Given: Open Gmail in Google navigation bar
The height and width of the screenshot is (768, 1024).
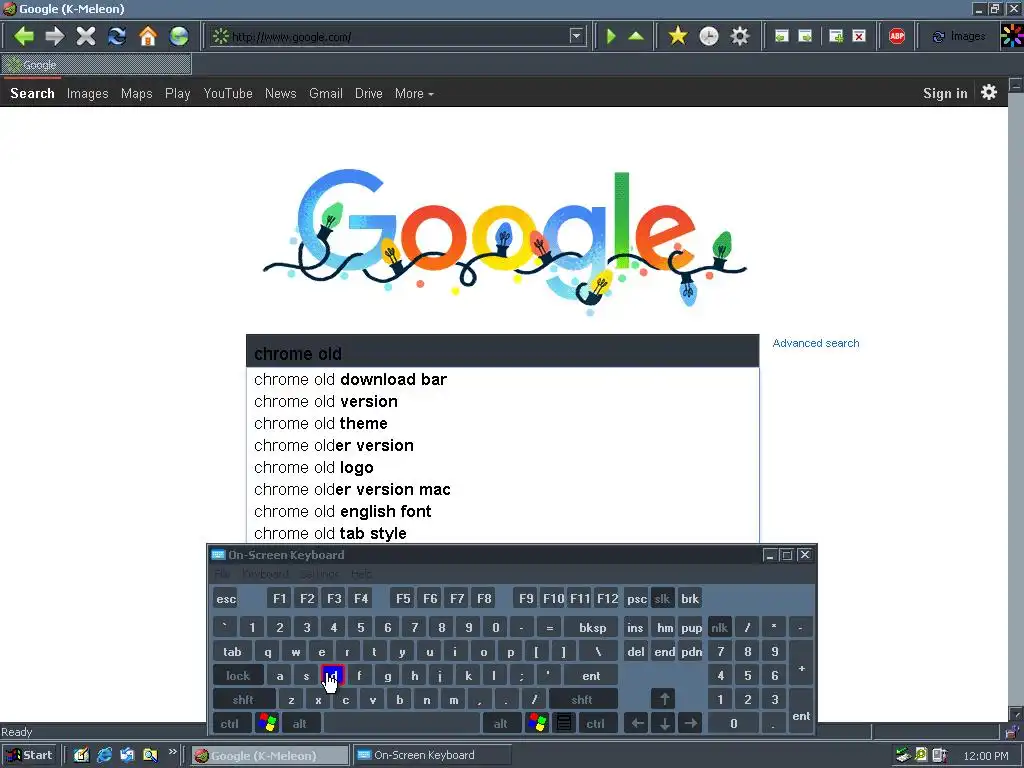Looking at the screenshot, I should [x=326, y=93].
